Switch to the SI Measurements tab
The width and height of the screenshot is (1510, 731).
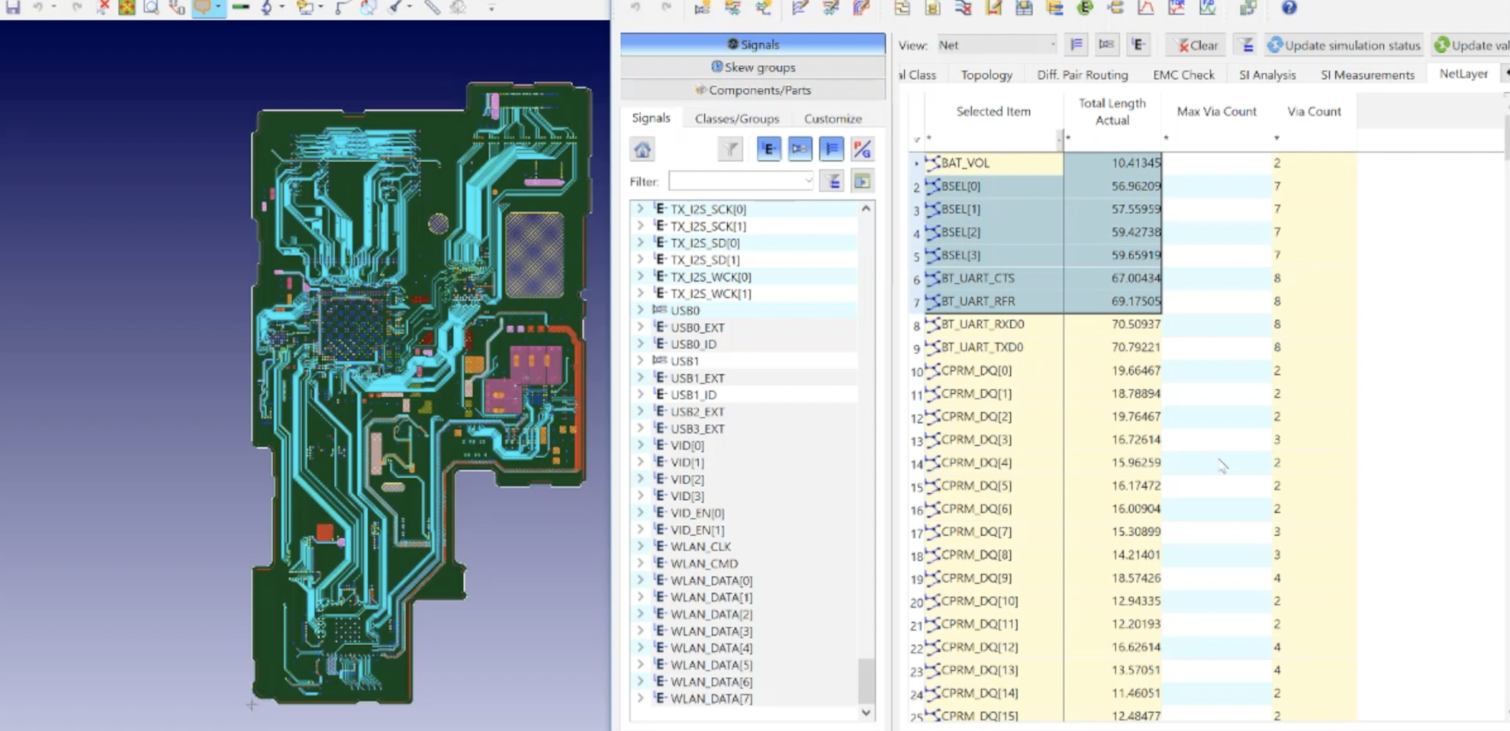pyautogui.click(x=1367, y=75)
